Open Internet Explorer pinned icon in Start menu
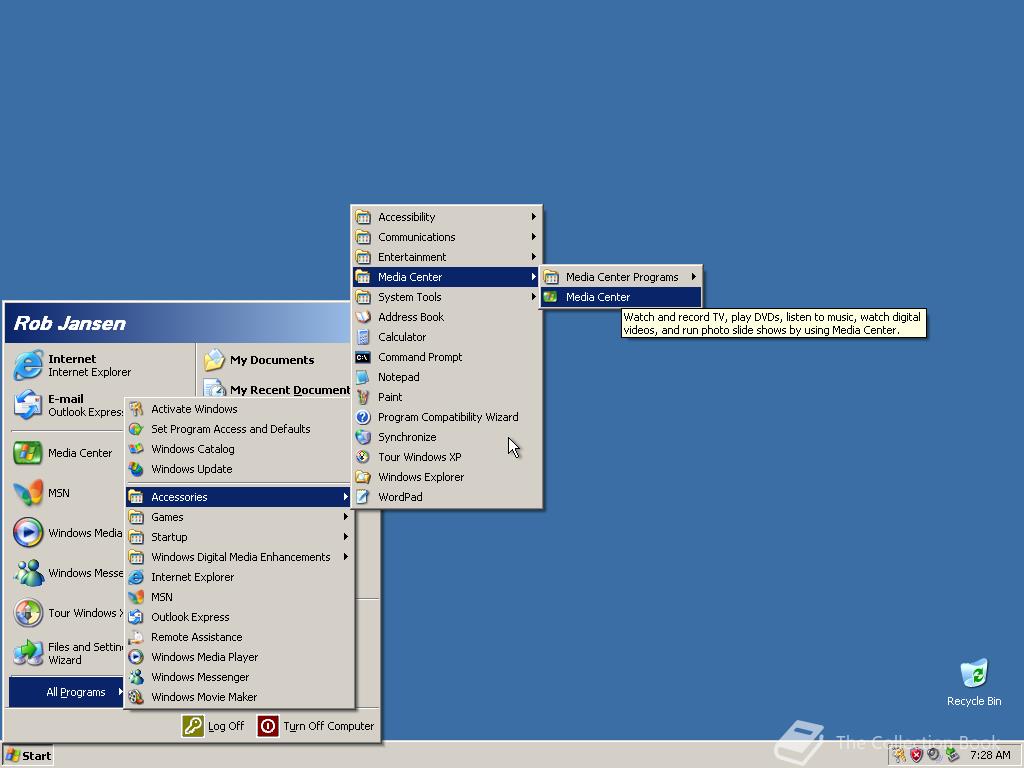1024x768 pixels. pos(28,365)
